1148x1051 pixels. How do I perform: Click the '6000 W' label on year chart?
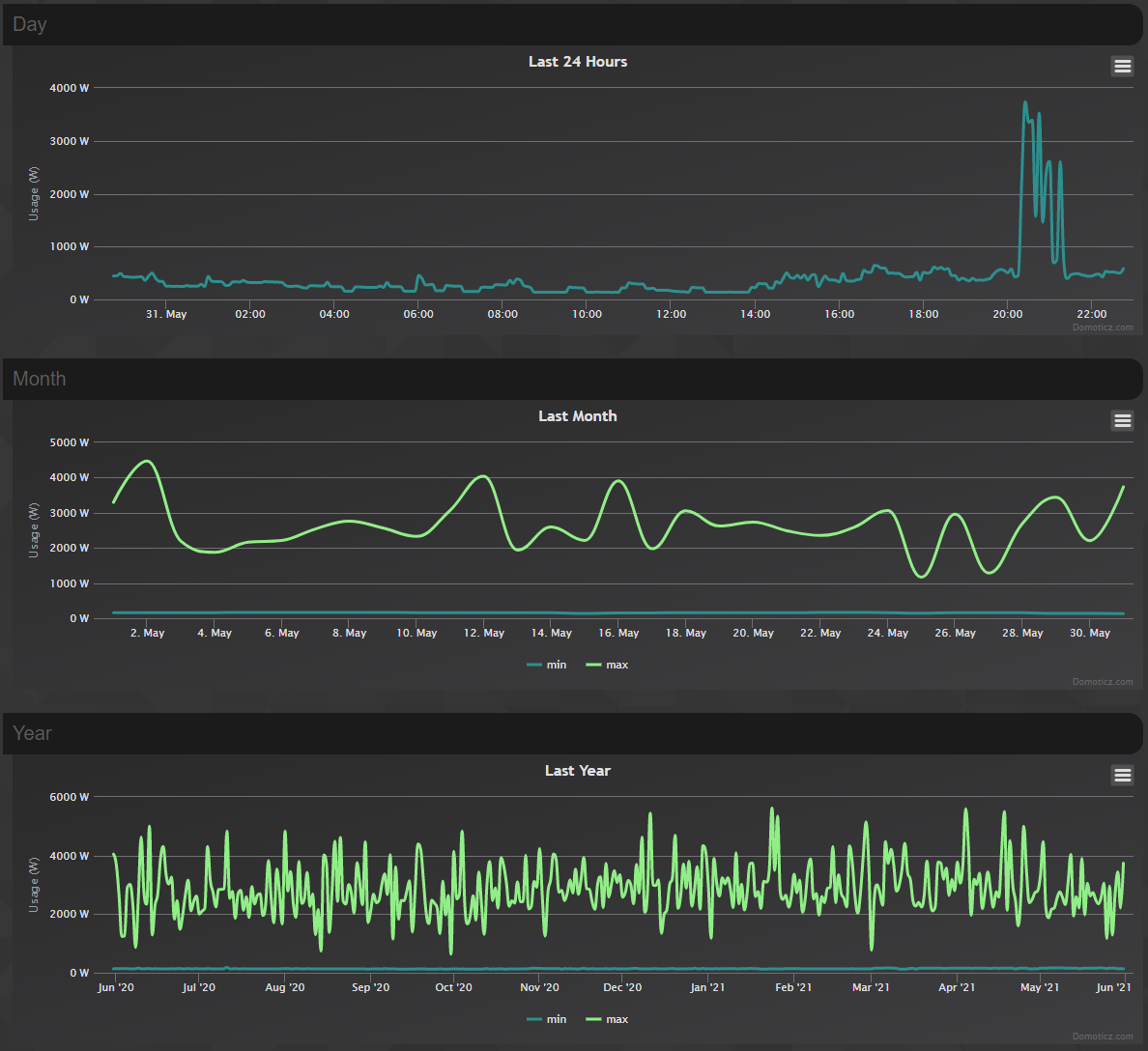click(70, 797)
